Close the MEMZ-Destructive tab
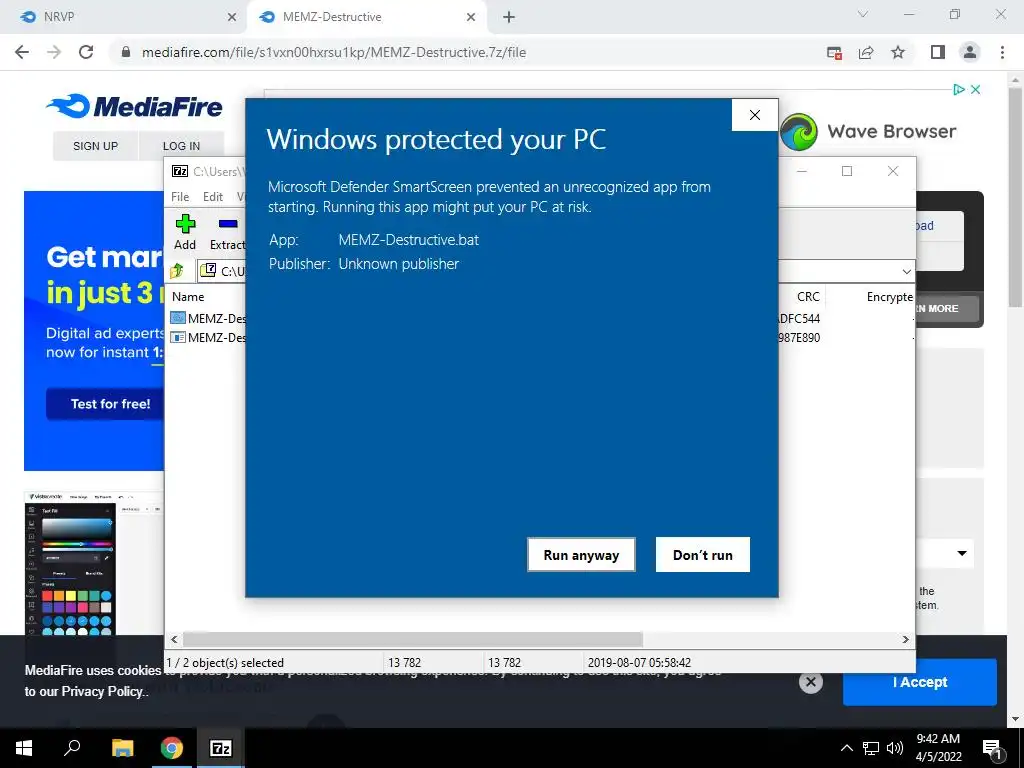 471,18
